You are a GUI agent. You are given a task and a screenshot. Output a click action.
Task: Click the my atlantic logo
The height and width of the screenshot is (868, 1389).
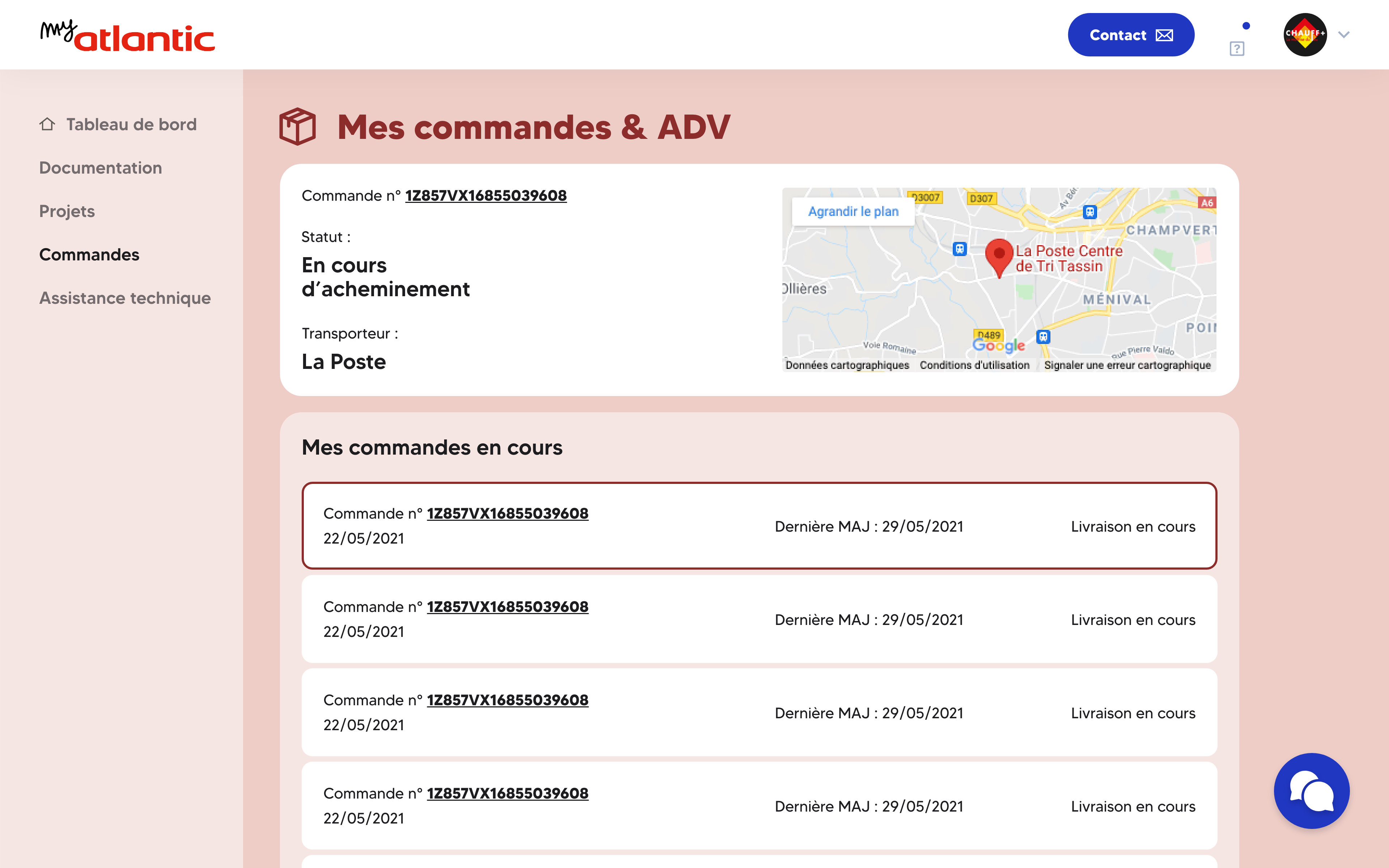127,35
